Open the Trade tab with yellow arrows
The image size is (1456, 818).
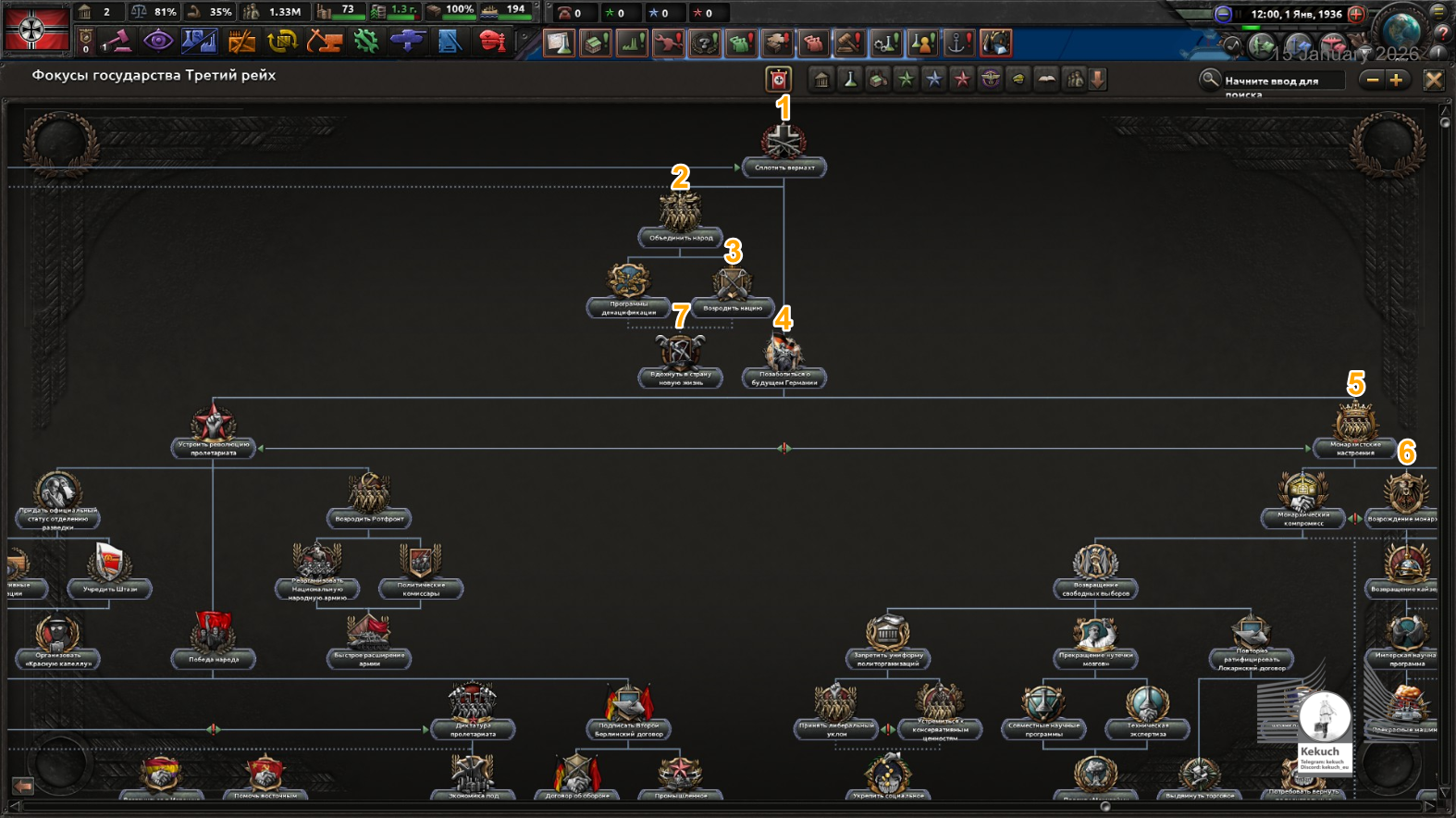point(283,42)
